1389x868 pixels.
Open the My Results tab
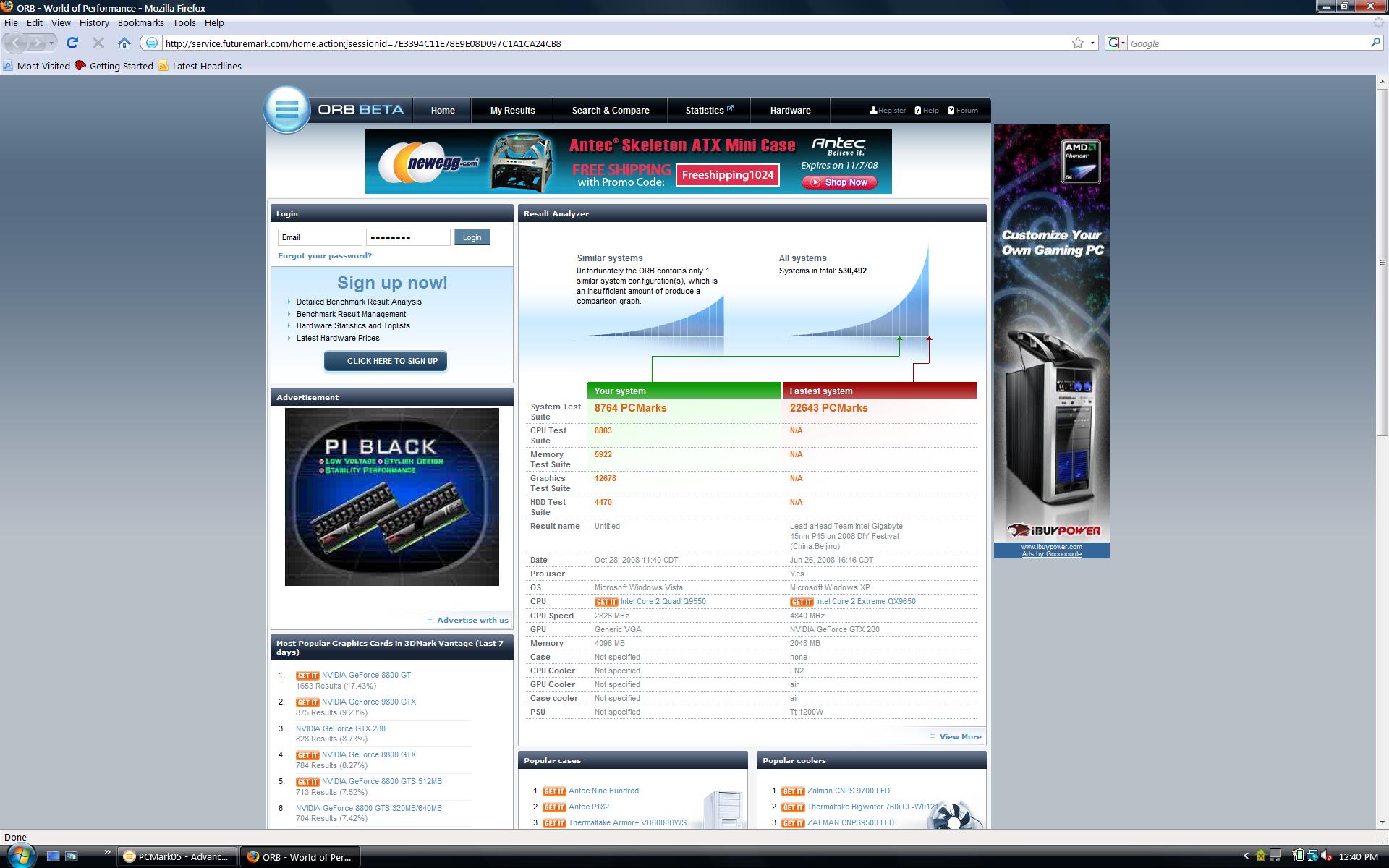(x=512, y=111)
